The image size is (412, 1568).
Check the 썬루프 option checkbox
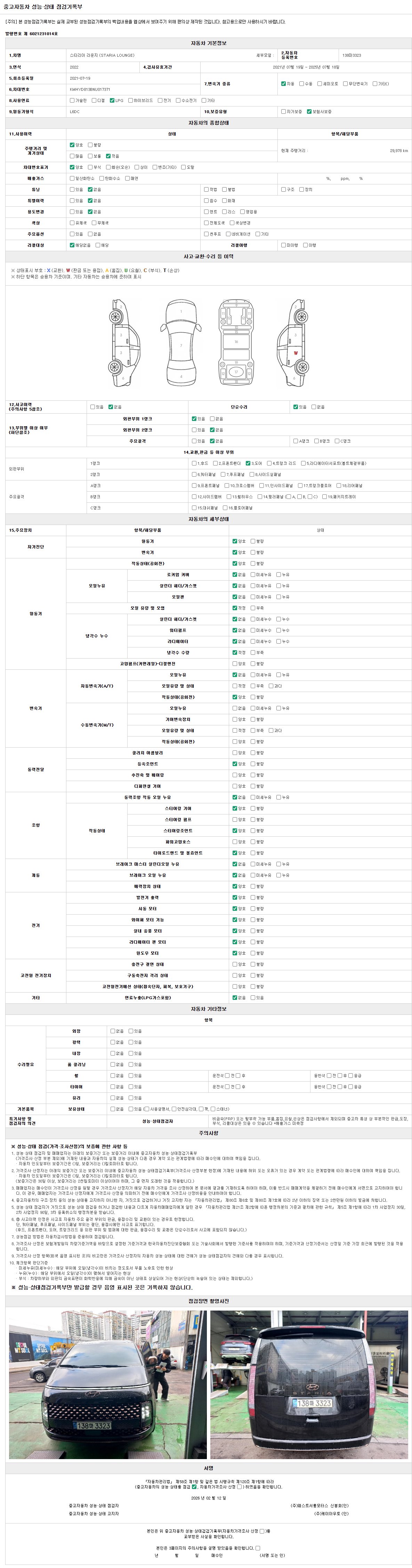click(x=206, y=234)
